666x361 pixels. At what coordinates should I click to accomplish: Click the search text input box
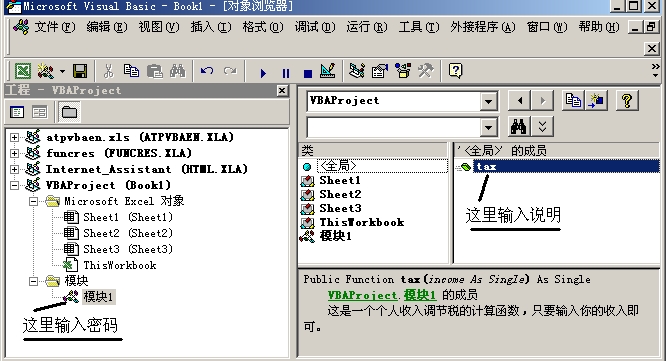click(x=393, y=127)
